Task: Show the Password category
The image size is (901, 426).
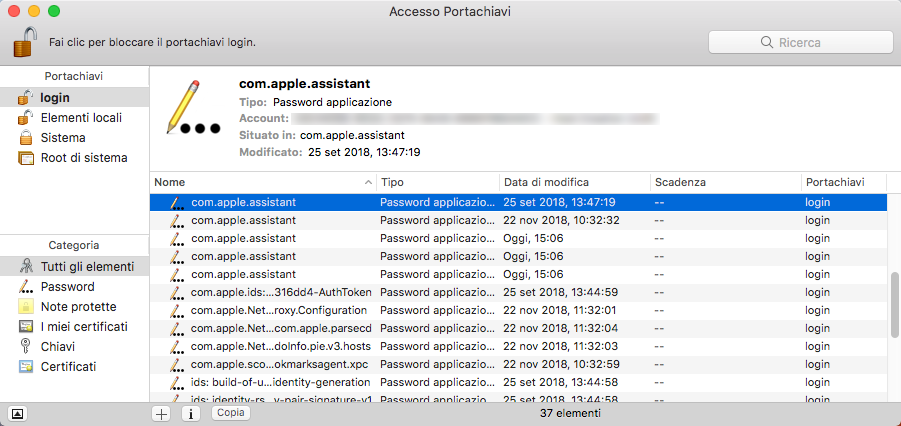Action: click(67, 287)
